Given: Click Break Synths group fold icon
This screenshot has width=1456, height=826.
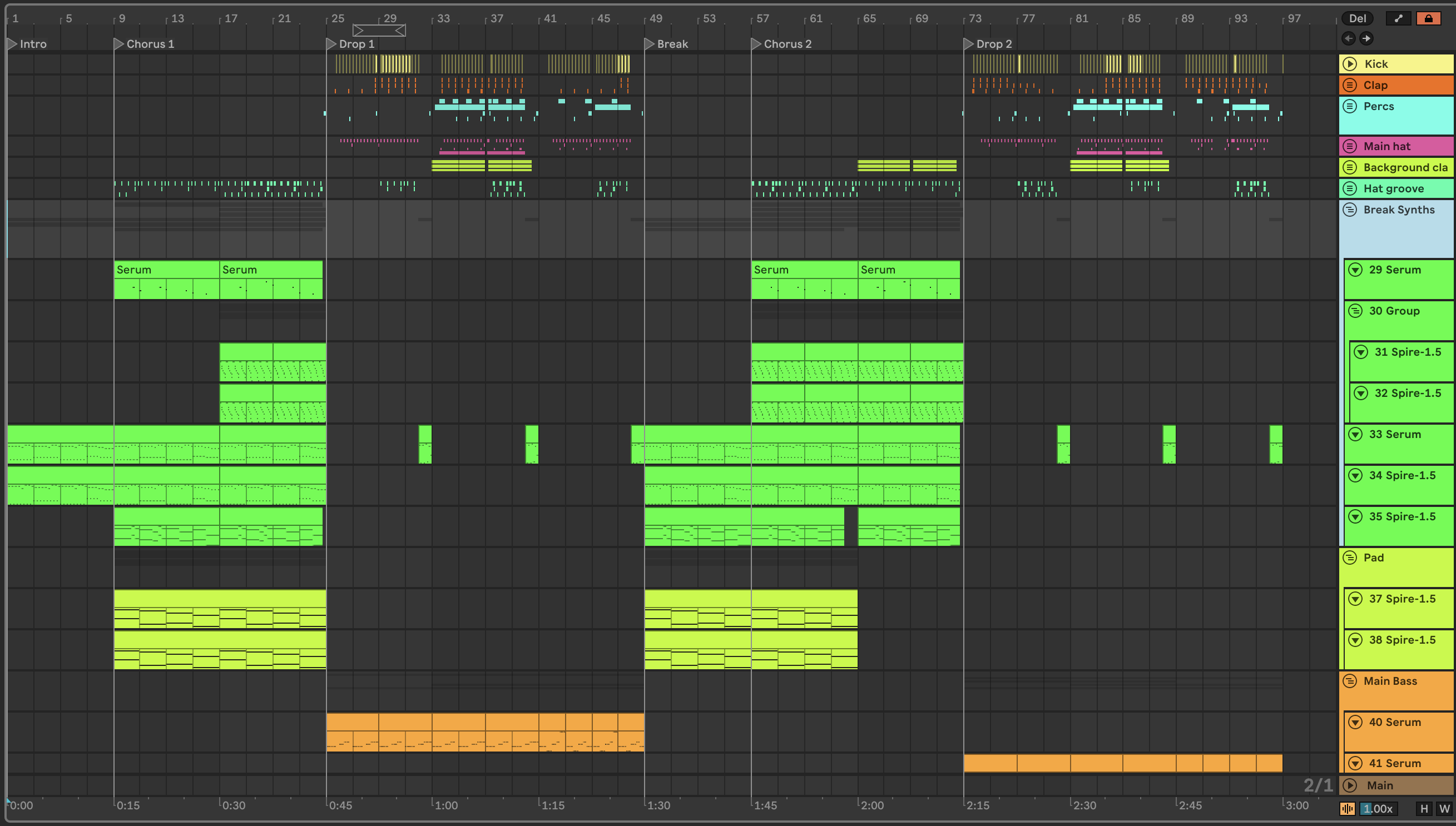Looking at the screenshot, I should tap(1350, 210).
